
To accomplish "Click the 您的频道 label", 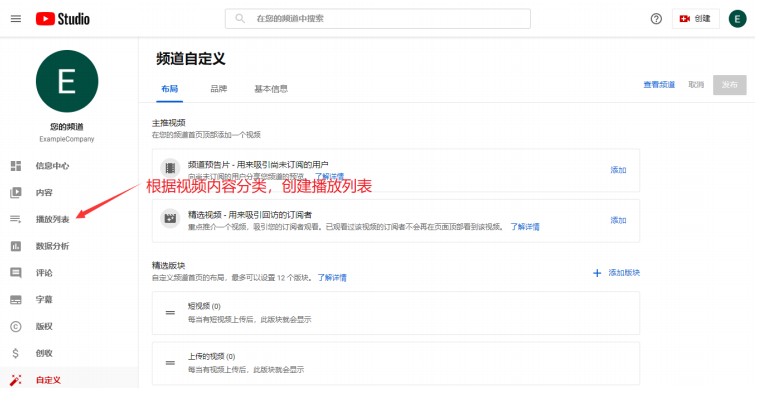I will click(x=67, y=127).
